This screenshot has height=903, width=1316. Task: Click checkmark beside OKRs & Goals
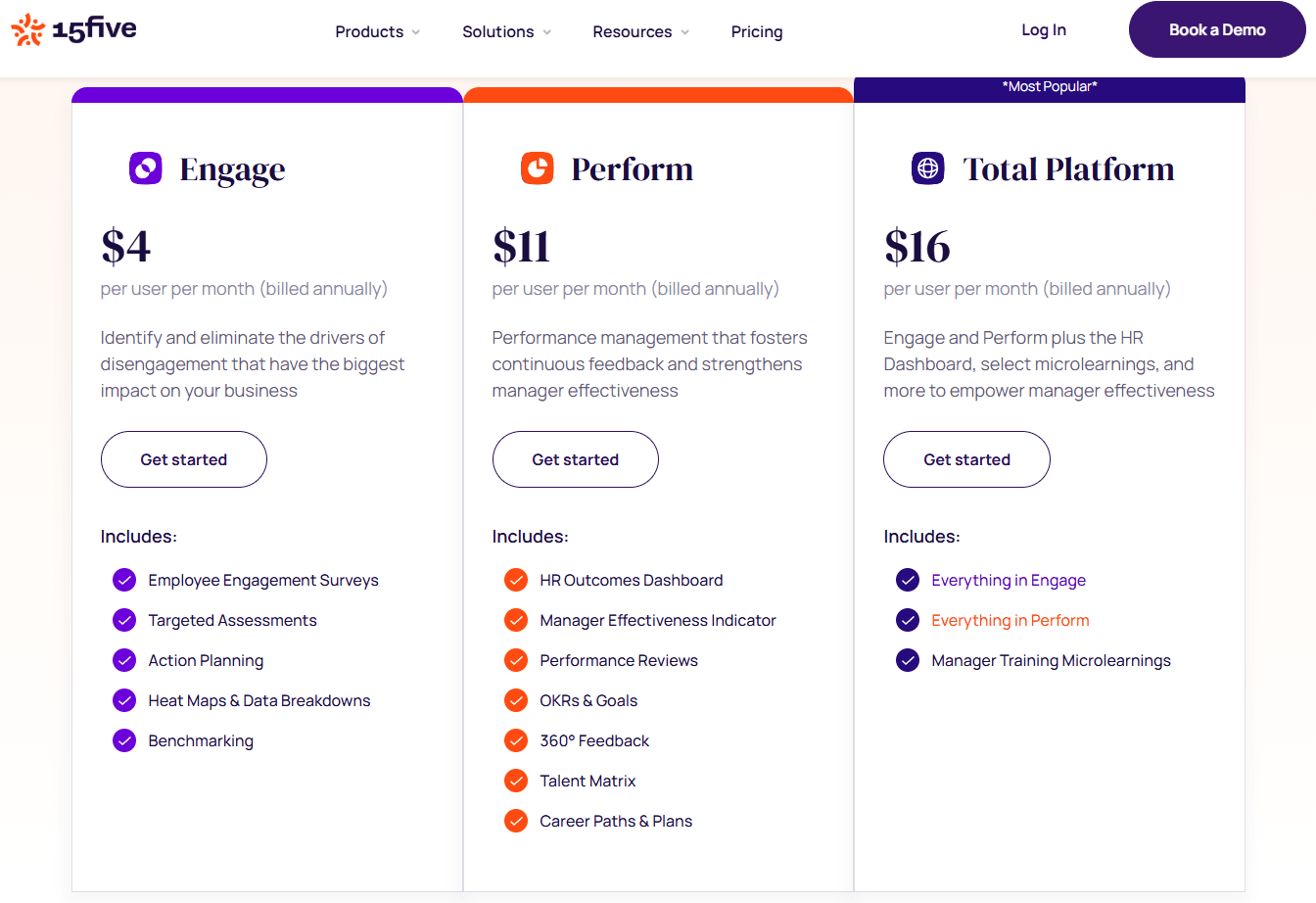pos(516,701)
